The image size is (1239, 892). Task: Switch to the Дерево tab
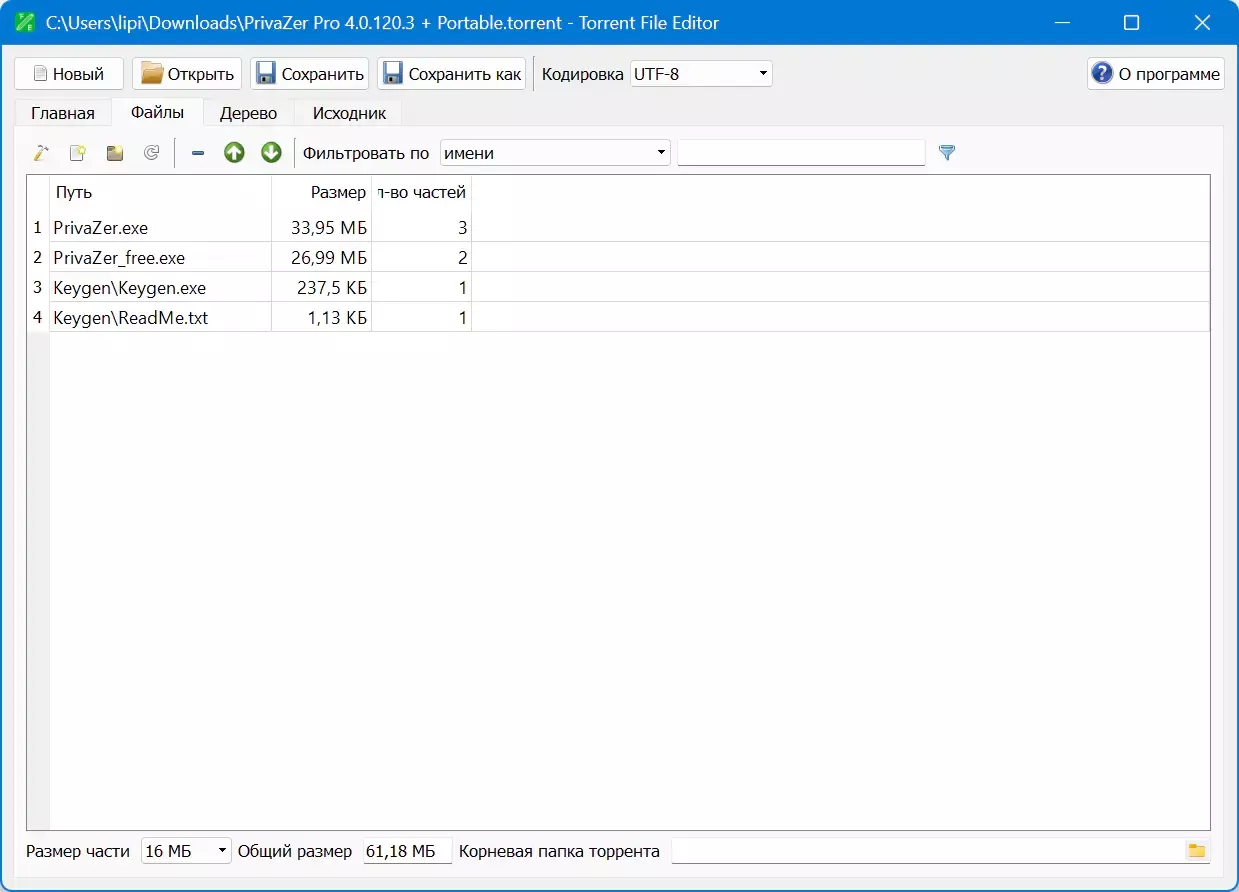pos(248,113)
